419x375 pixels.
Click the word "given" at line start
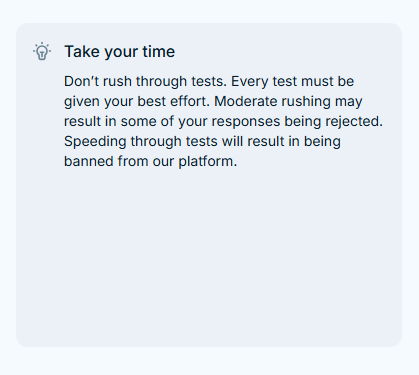click(82, 102)
